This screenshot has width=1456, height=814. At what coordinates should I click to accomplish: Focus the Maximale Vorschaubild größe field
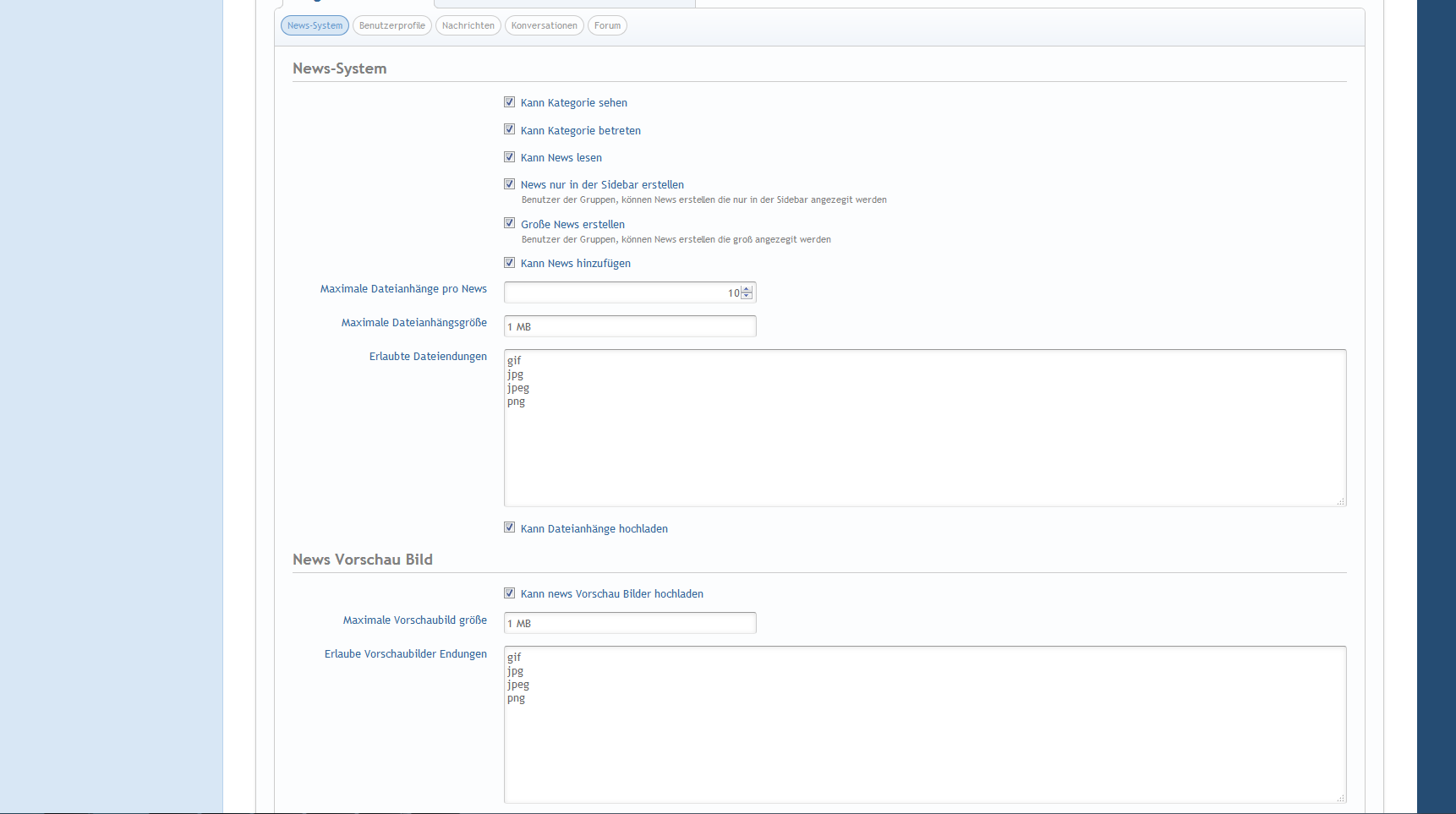point(630,623)
